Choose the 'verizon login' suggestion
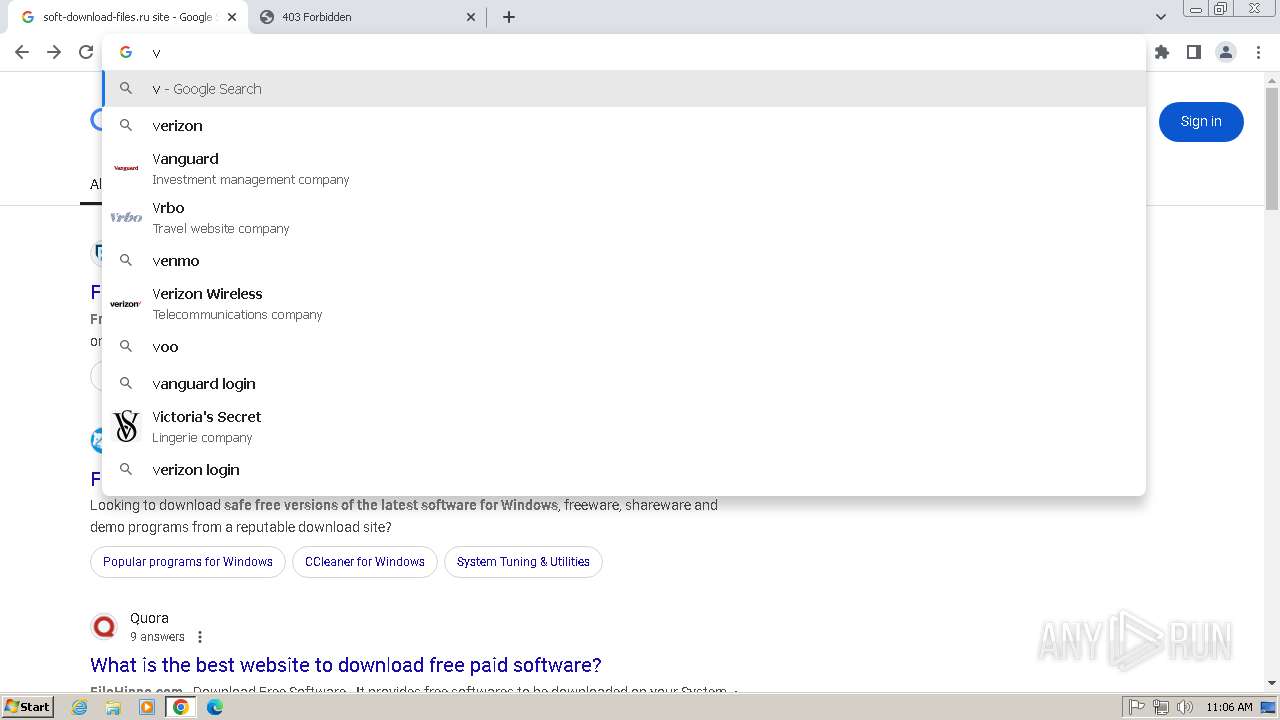Screen dimensions: 1280x720 pos(624,469)
